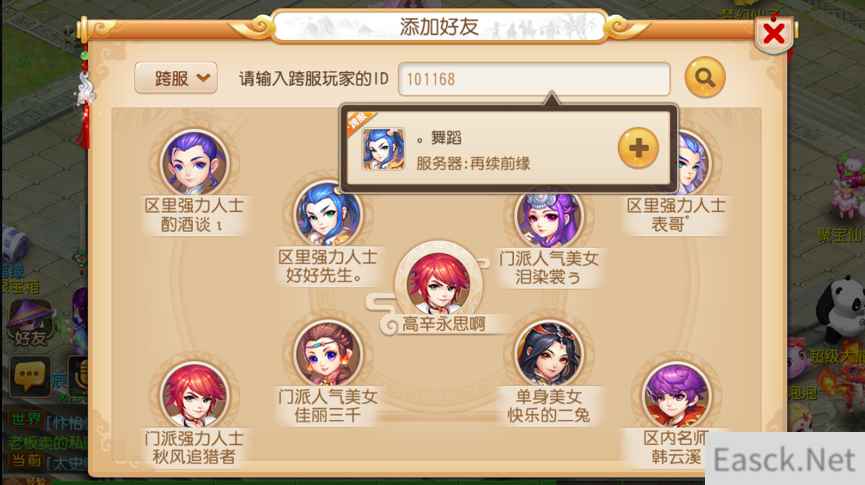
Task: Add player 舞蹈 with plus button
Action: [638, 148]
